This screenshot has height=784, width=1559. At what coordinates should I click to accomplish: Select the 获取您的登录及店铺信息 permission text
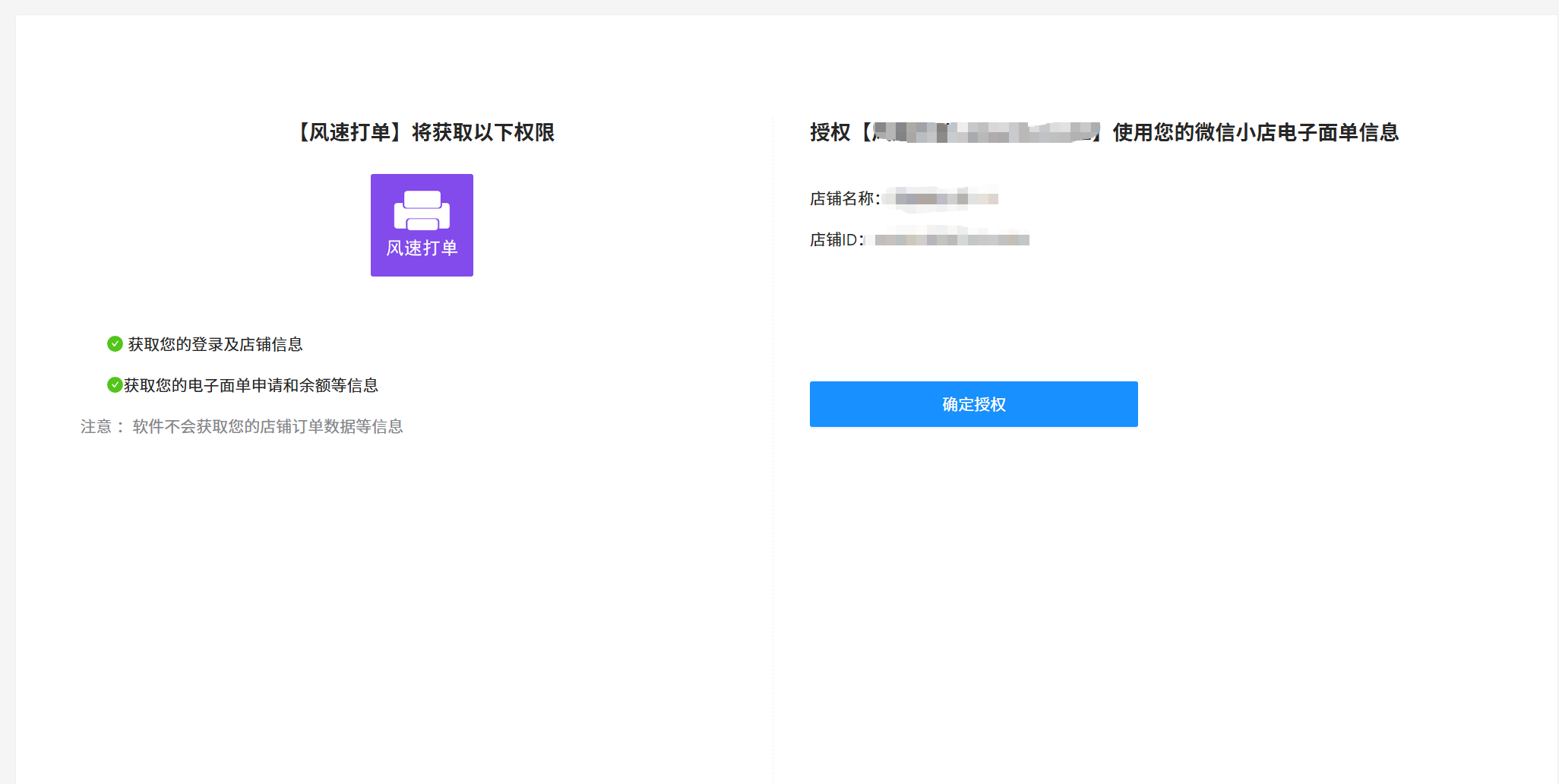click(x=215, y=344)
